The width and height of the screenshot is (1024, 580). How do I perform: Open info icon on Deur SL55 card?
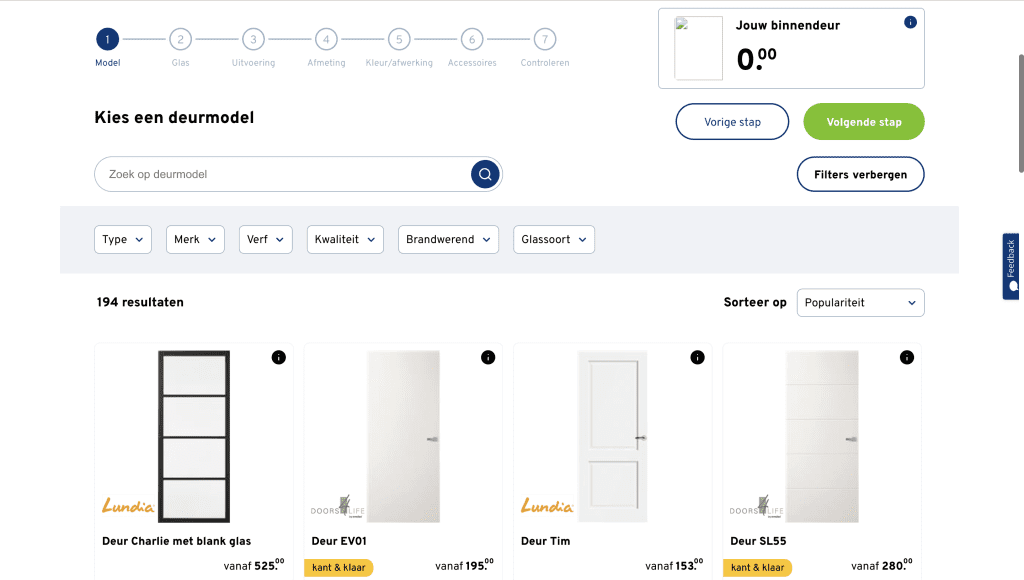907,357
